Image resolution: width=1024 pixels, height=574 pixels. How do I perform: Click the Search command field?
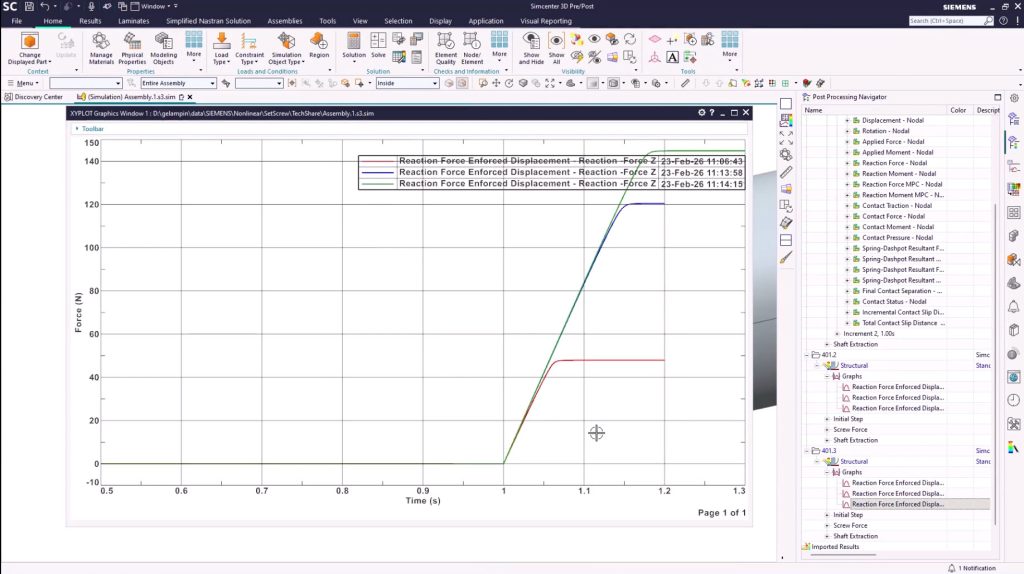tap(946, 21)
